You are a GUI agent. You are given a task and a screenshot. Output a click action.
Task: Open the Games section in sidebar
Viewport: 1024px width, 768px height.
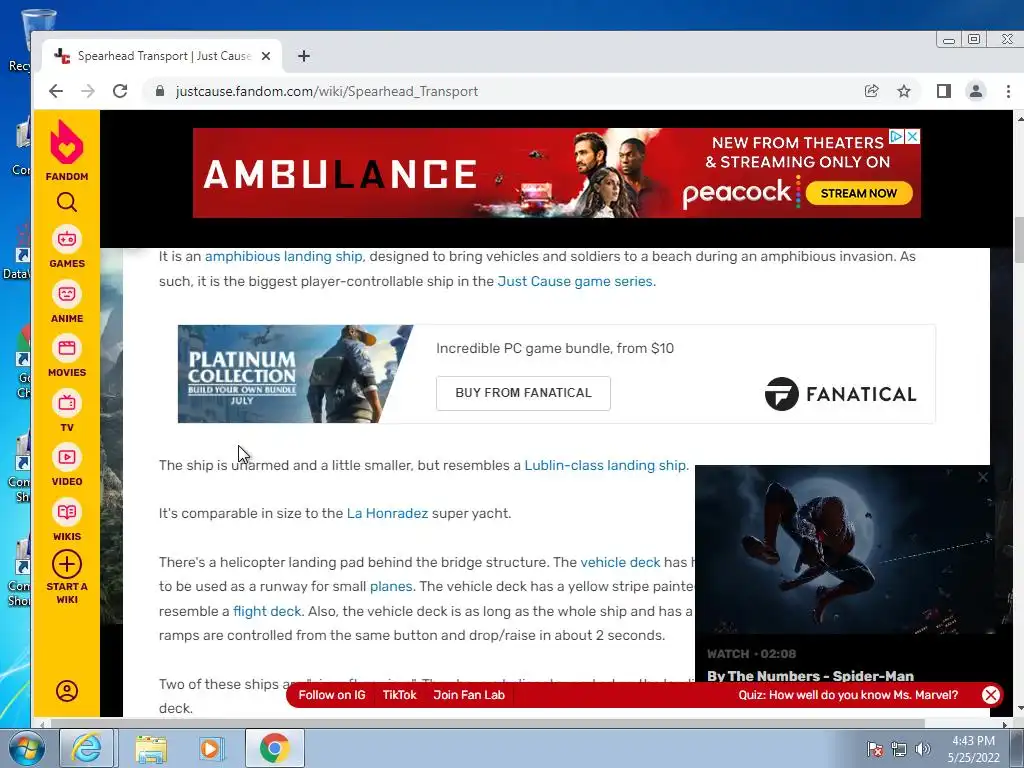click(x=67, y=248)
